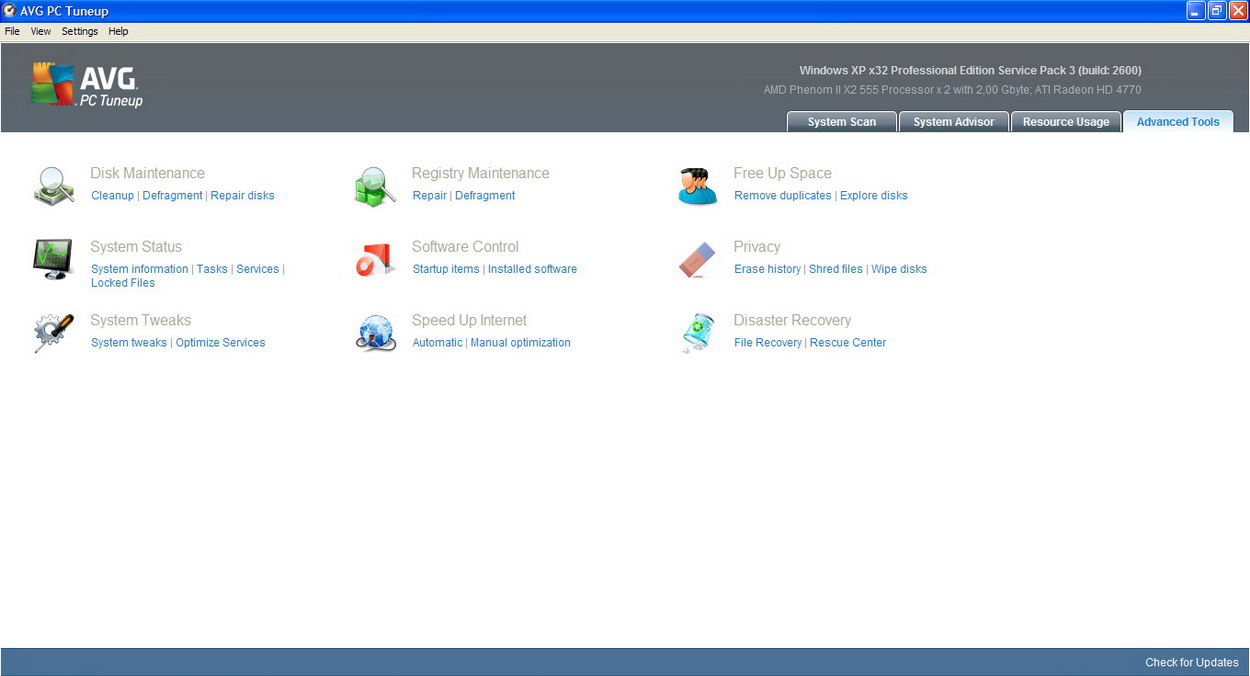Open Startup items link
1250x676 pixels.
(446, 269)
